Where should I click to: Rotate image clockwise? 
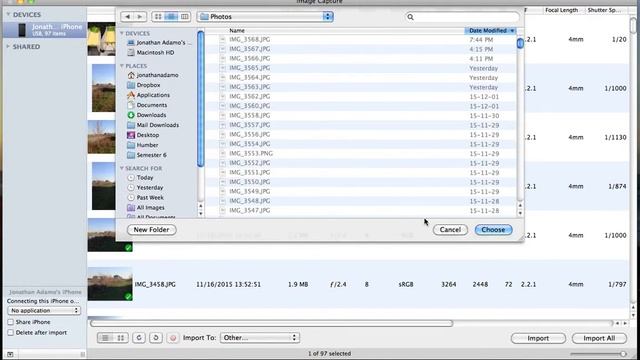click(156, 338)
